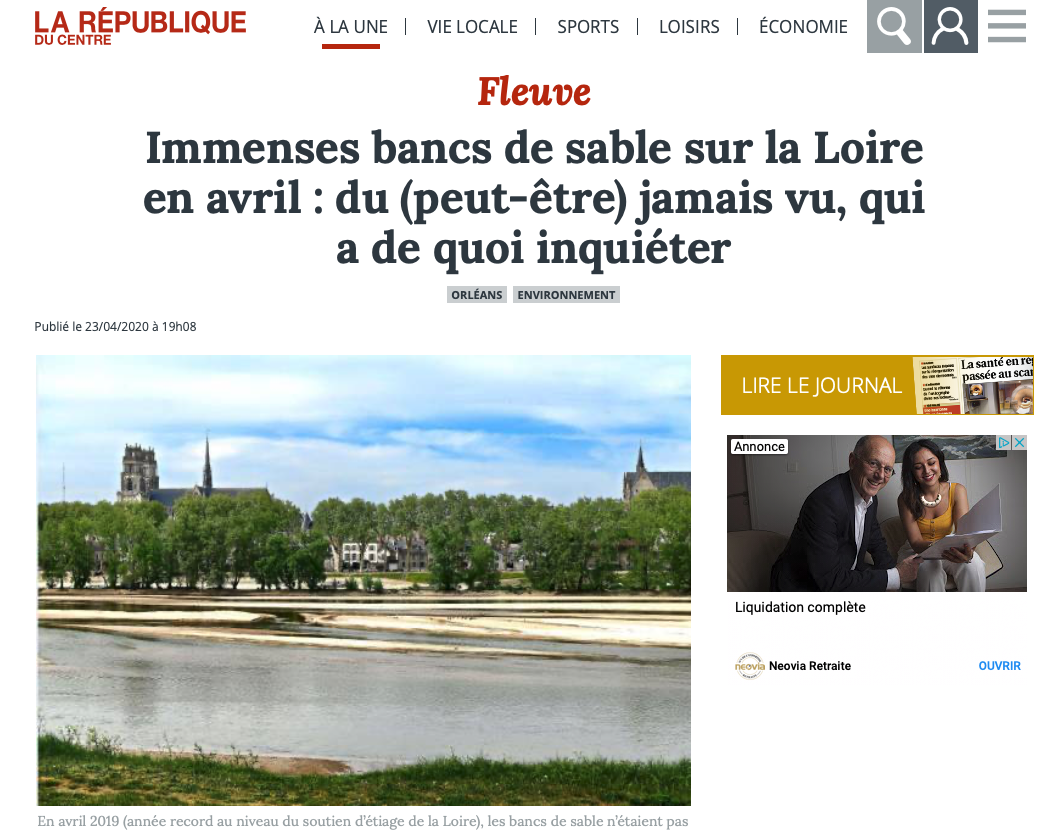The width and height of the screenshot is (1064, 835).
Task: Open the SPORTS section
Action: tap(588, 27)
